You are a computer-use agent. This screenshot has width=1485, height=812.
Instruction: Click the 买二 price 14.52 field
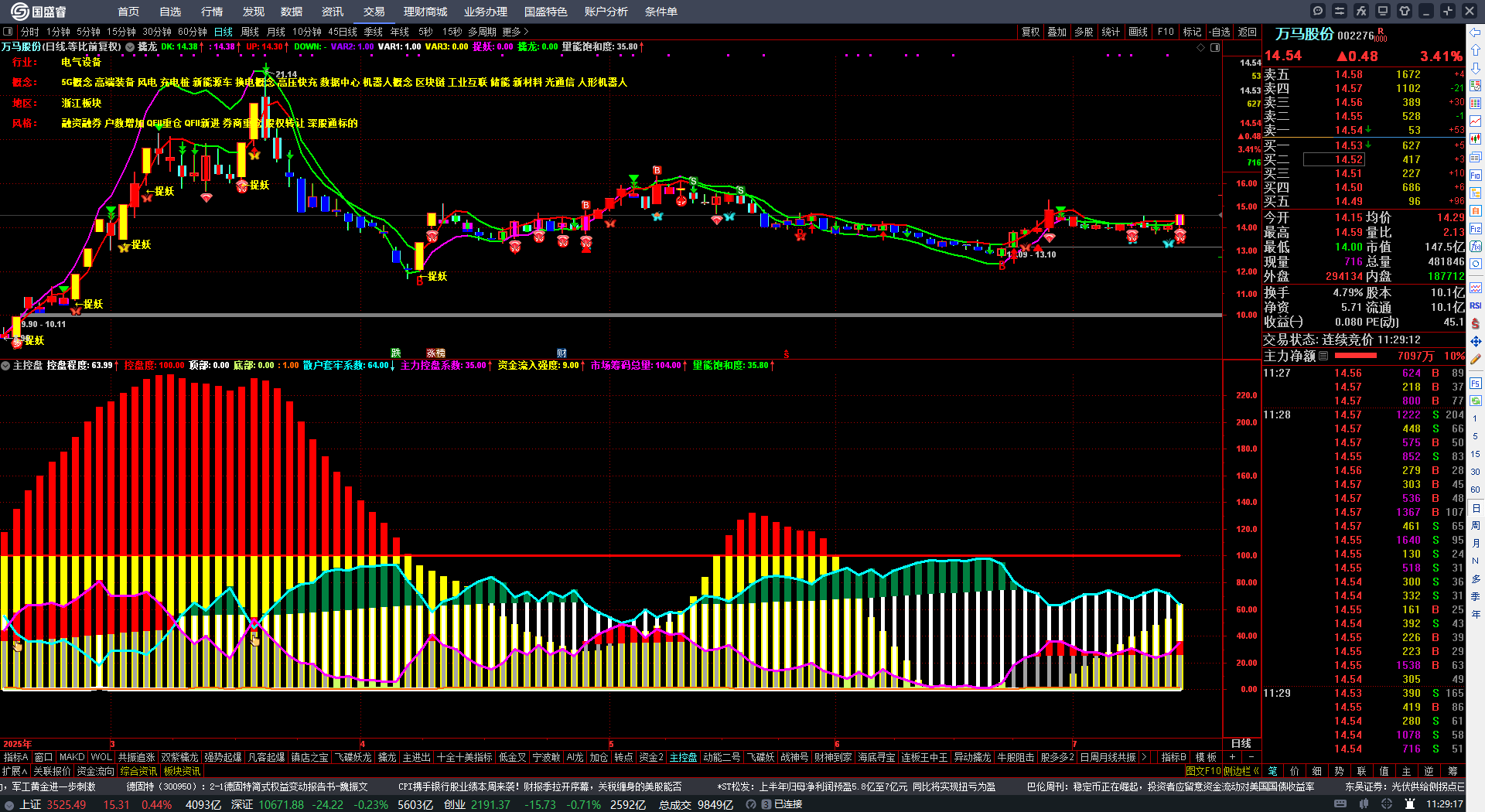click(x=1334, y=159)
